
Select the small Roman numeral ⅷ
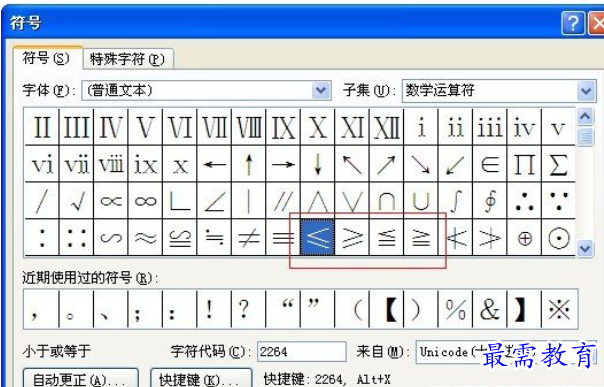pyautogui.click(x=111, y=164)
